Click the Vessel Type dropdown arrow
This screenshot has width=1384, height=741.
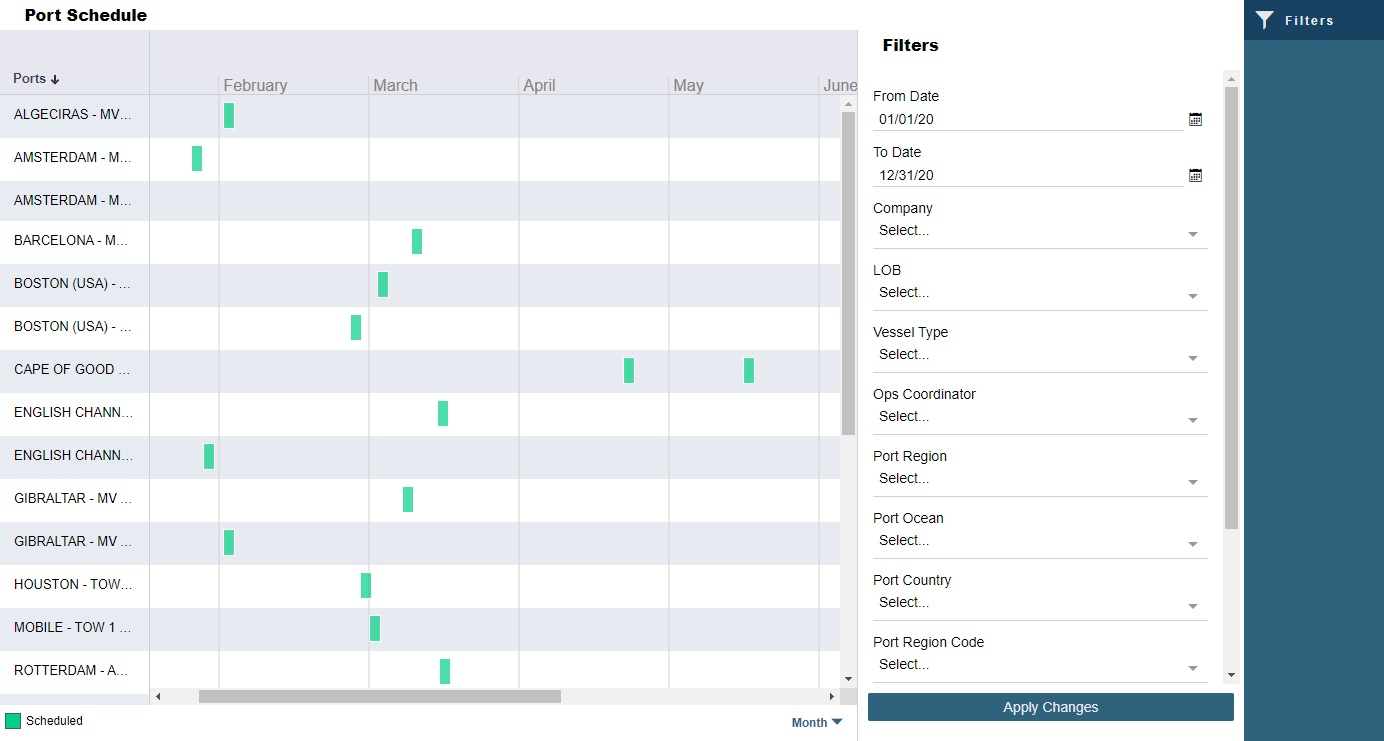(x=1192, y=357)
